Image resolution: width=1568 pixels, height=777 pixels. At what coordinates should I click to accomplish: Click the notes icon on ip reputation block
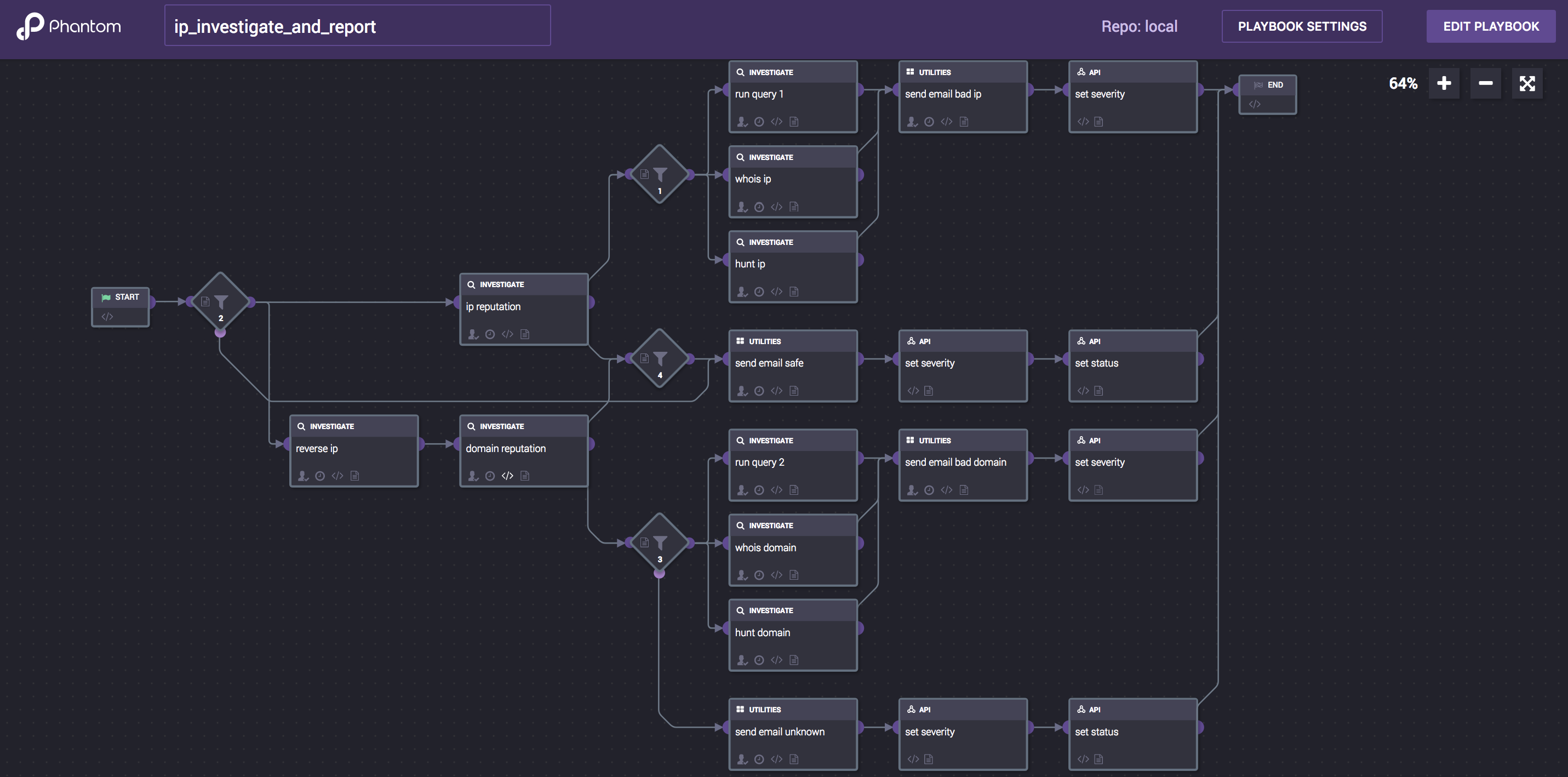point(525,334)
